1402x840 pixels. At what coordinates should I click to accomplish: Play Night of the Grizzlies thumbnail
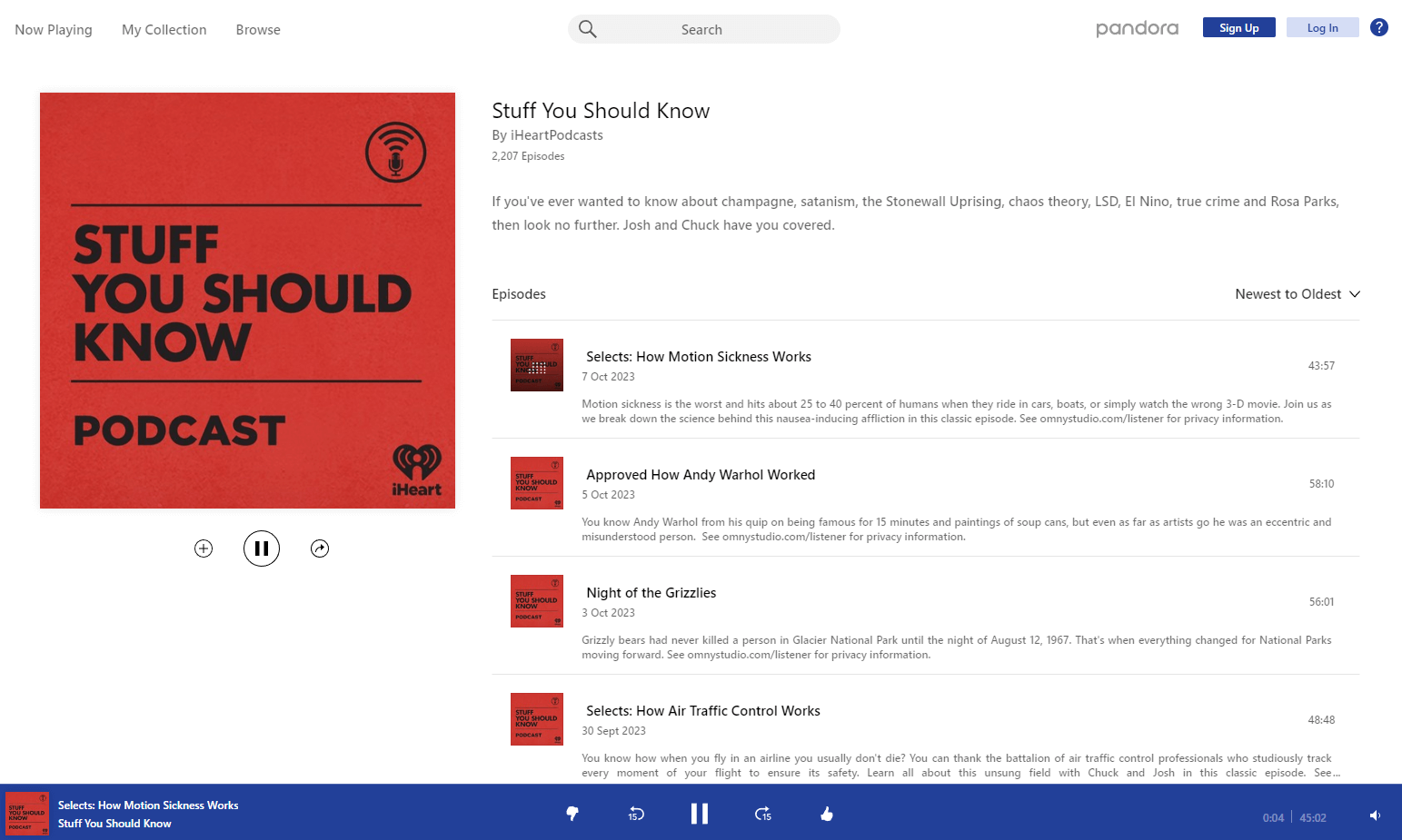click(x=537, y=601)
